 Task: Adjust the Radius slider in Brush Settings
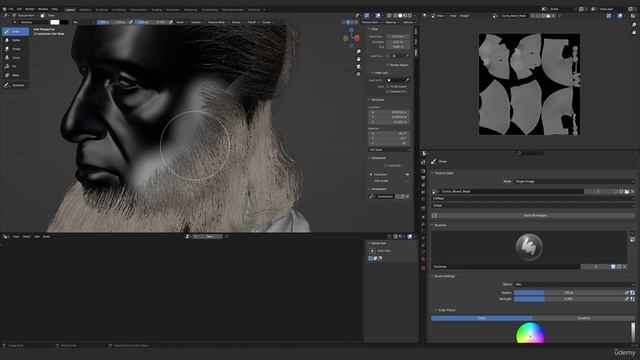click(569, 293)
